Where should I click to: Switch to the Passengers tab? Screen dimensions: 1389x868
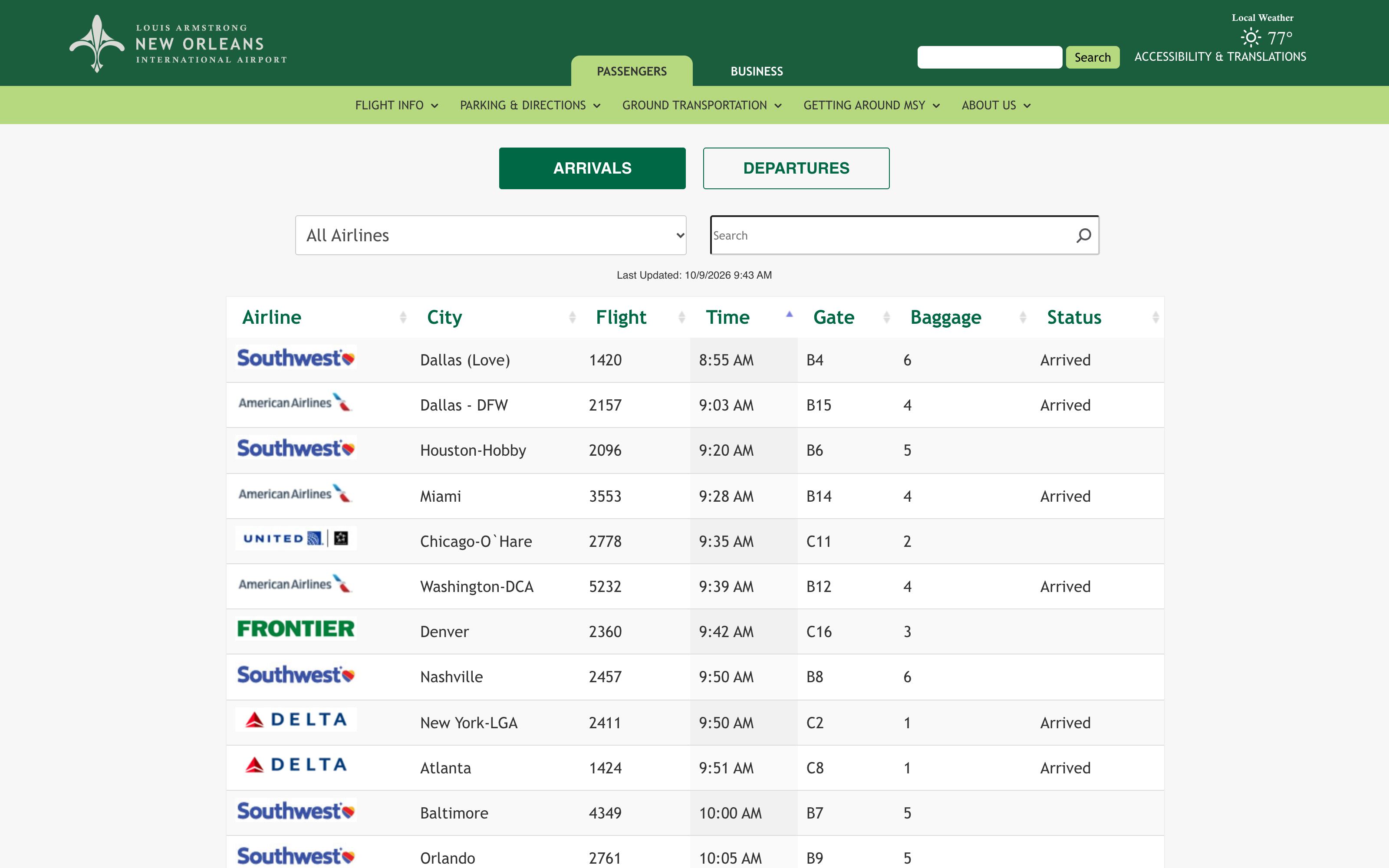[632, 71]
